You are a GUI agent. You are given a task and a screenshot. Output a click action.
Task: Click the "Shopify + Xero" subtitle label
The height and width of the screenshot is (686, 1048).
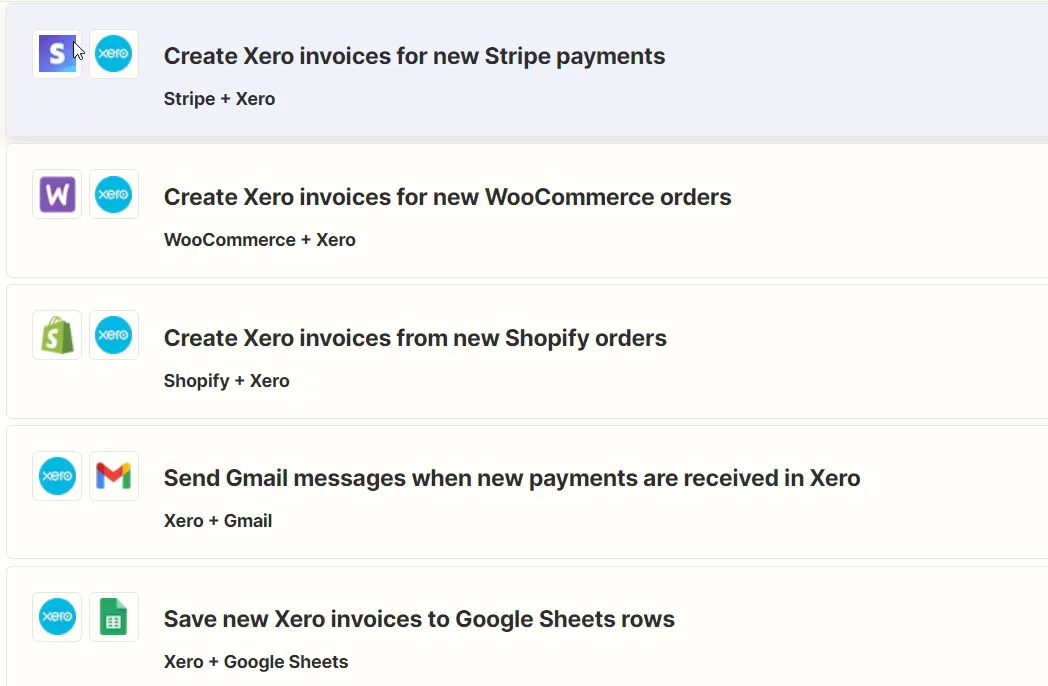(x=226, y=381)
